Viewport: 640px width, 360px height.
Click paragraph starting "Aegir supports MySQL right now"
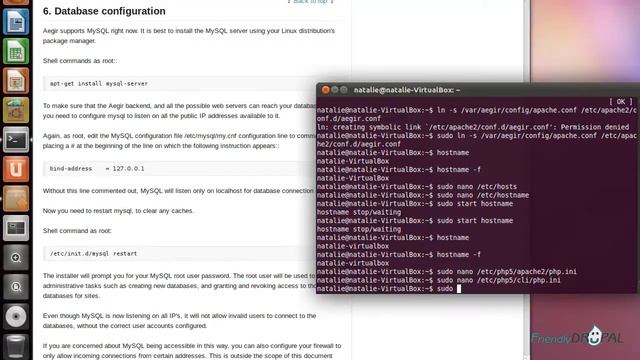click(x=189, y=36)
